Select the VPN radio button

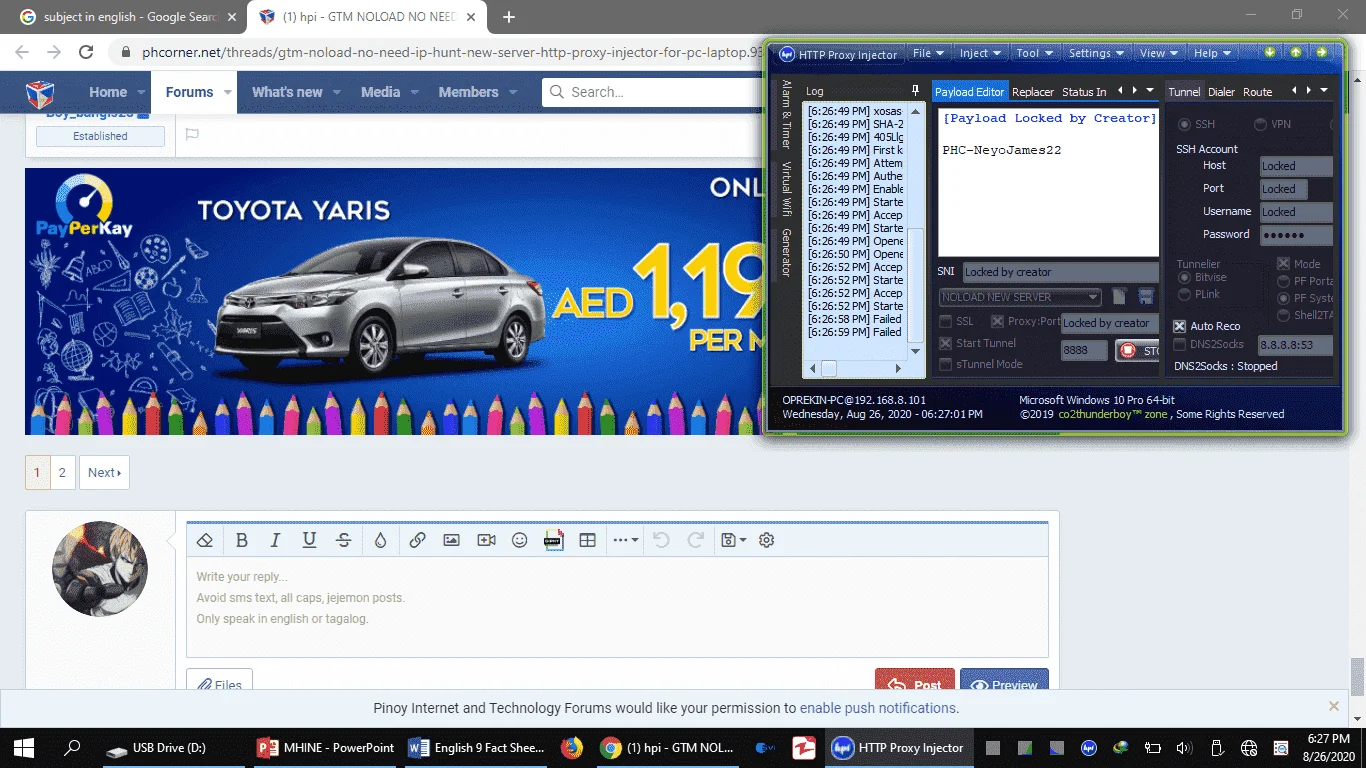click(x=1260, y=124)
